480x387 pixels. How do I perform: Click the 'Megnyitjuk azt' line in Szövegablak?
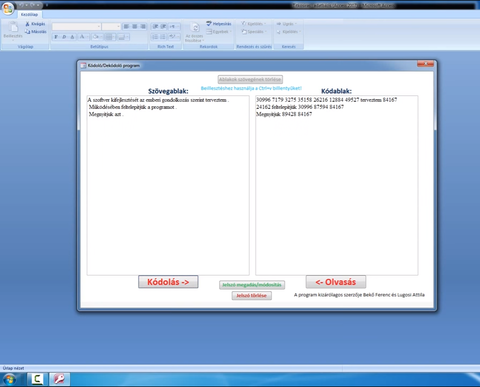[x=106, y=114]
